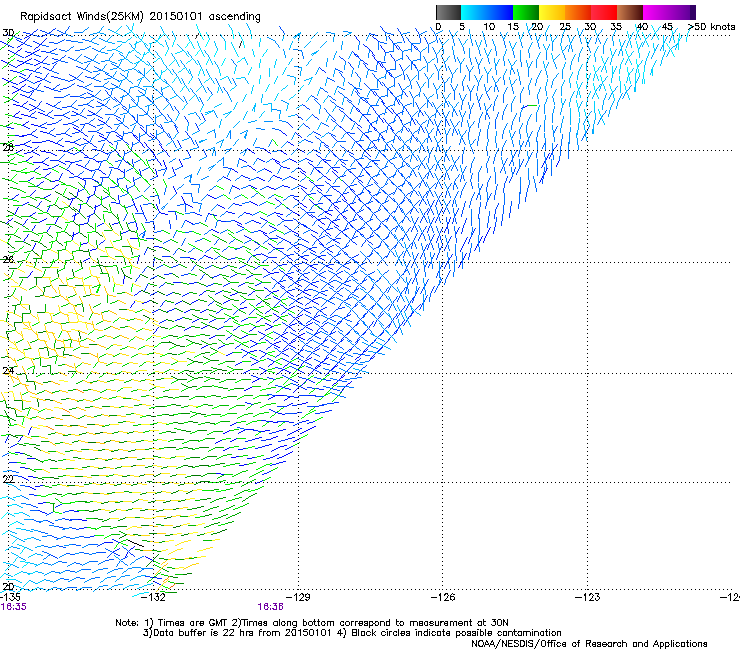740x650 pixels.
Task: Click the orange 25-30 knots color band
Action: pyautogui.click(x=578, y=12)
